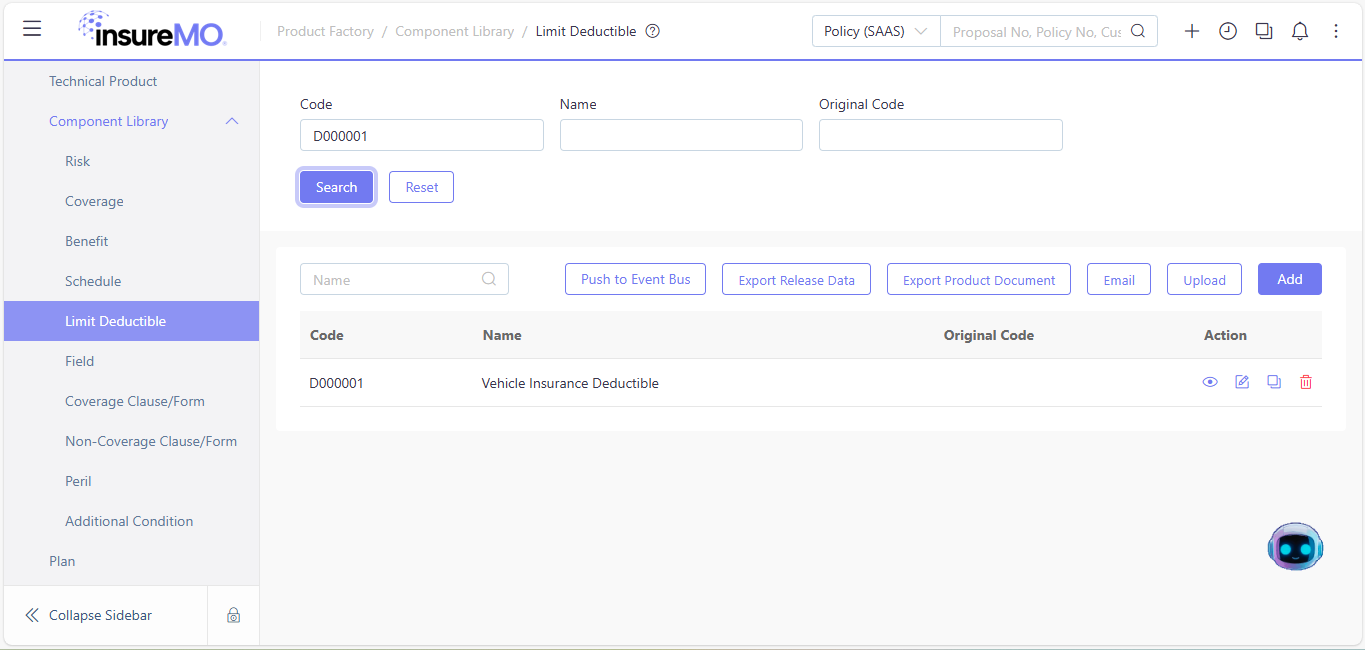The width and height of the screenshot is (1365, 650).
Task: Click the lock icon at sidebar bottom
Action: pos(233,615)
